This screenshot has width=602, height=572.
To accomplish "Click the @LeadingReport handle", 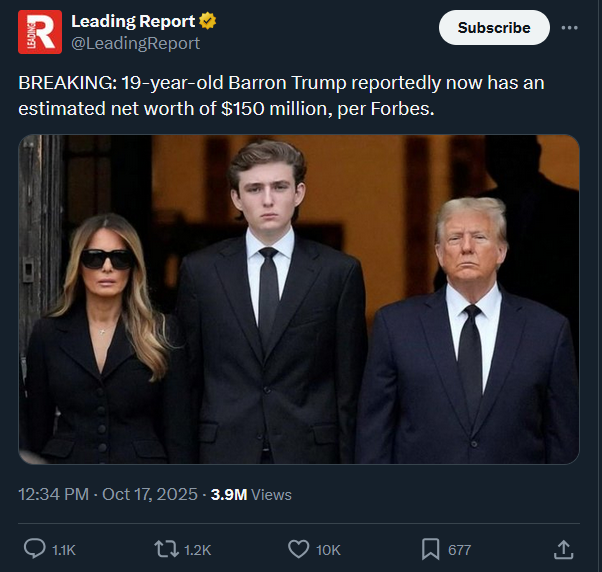I will [135, 43].
